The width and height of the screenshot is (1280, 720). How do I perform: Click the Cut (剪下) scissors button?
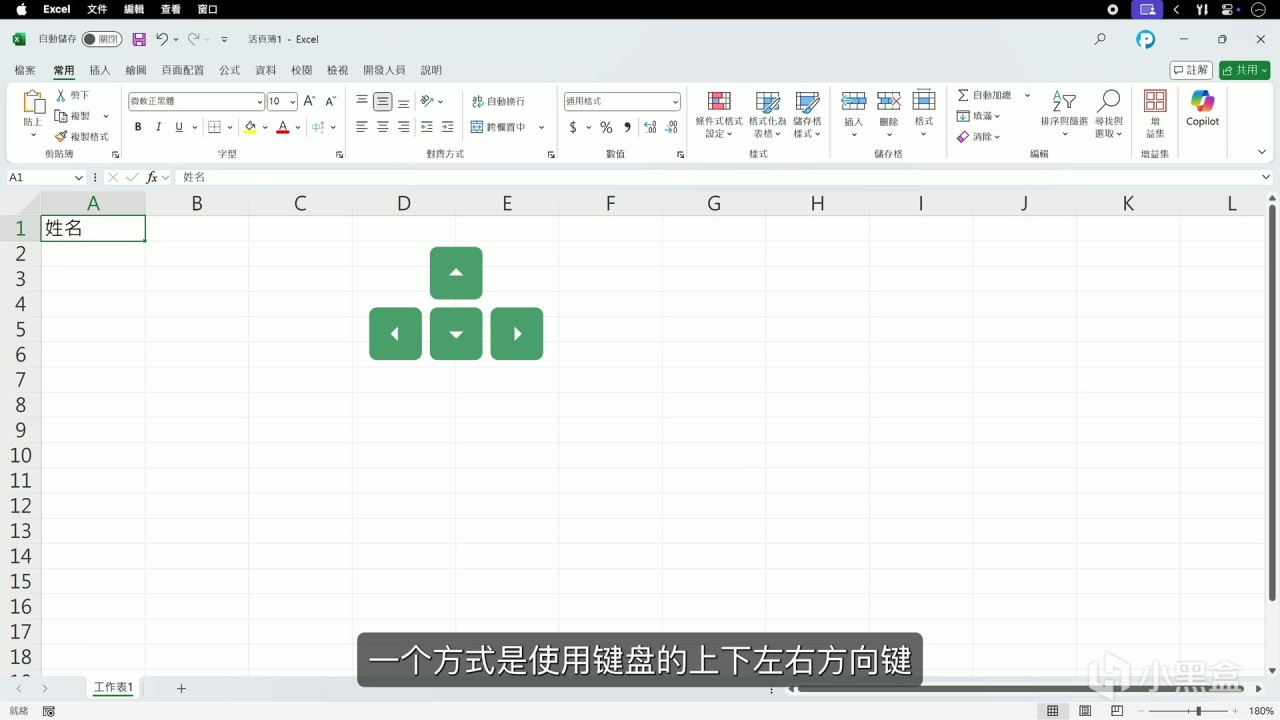coord(73,95)
